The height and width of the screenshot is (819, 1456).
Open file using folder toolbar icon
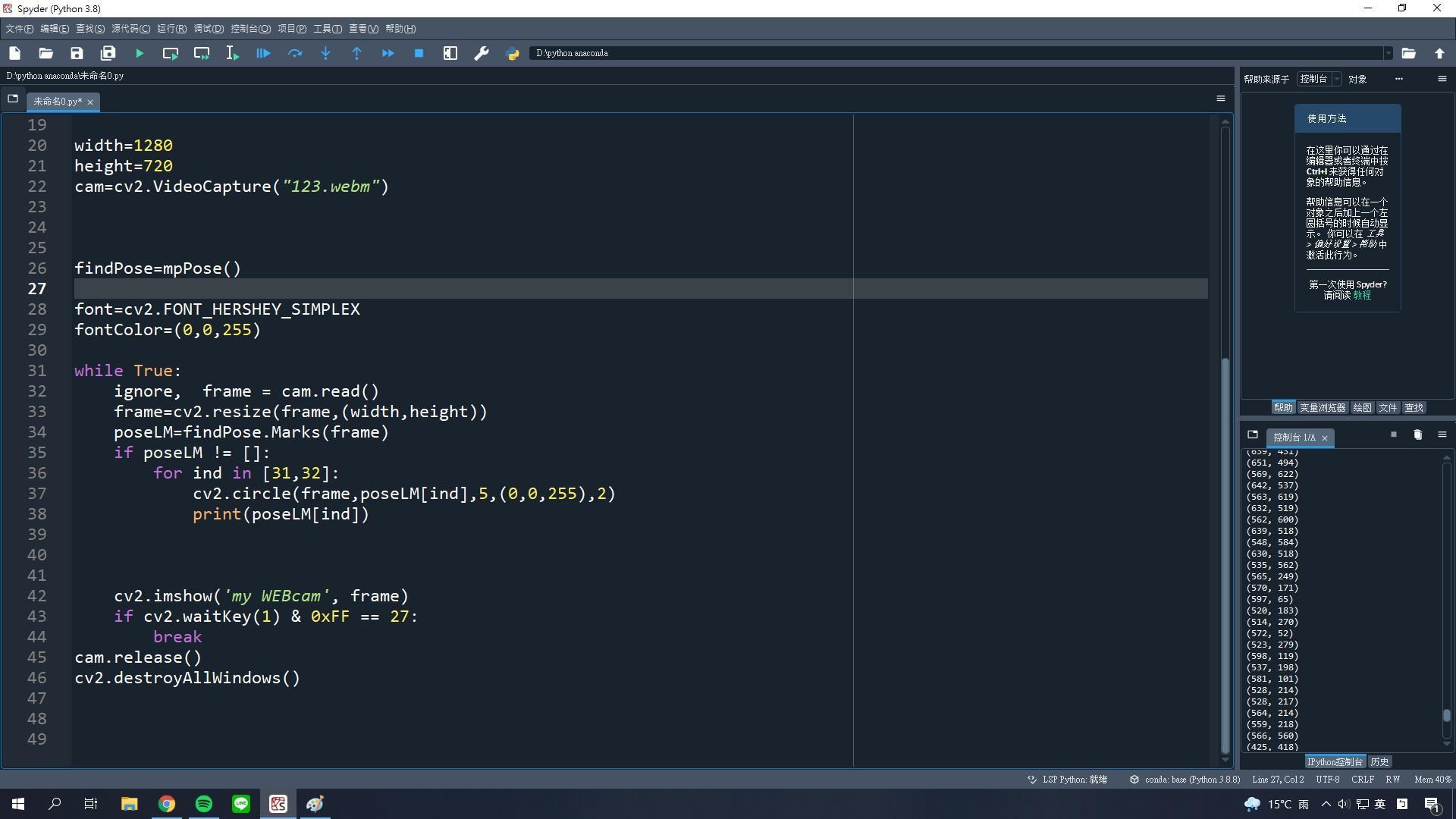45,53
